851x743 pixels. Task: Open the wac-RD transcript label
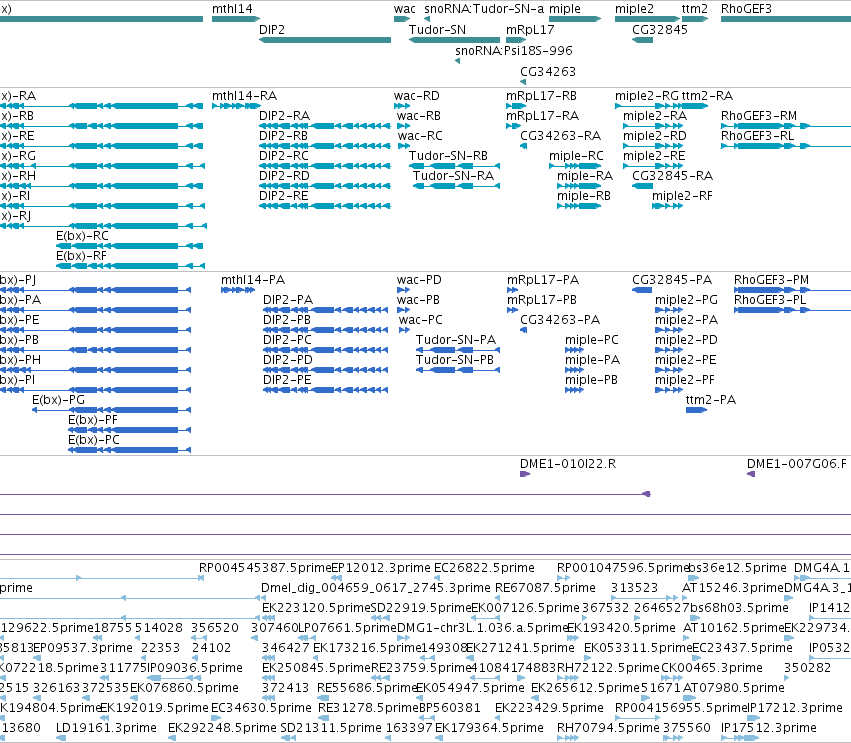417,96
